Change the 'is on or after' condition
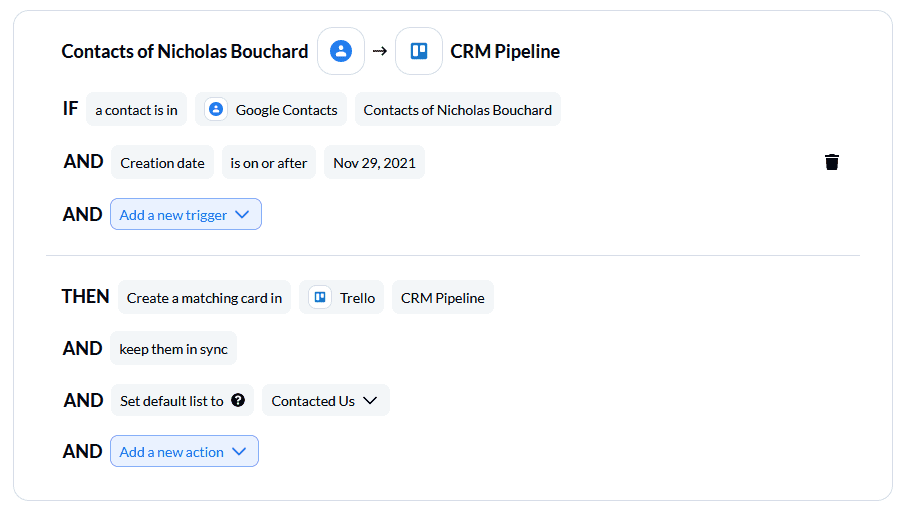This screenshot has width=905, height=511. pyautogui.click(x=268, y=162)
